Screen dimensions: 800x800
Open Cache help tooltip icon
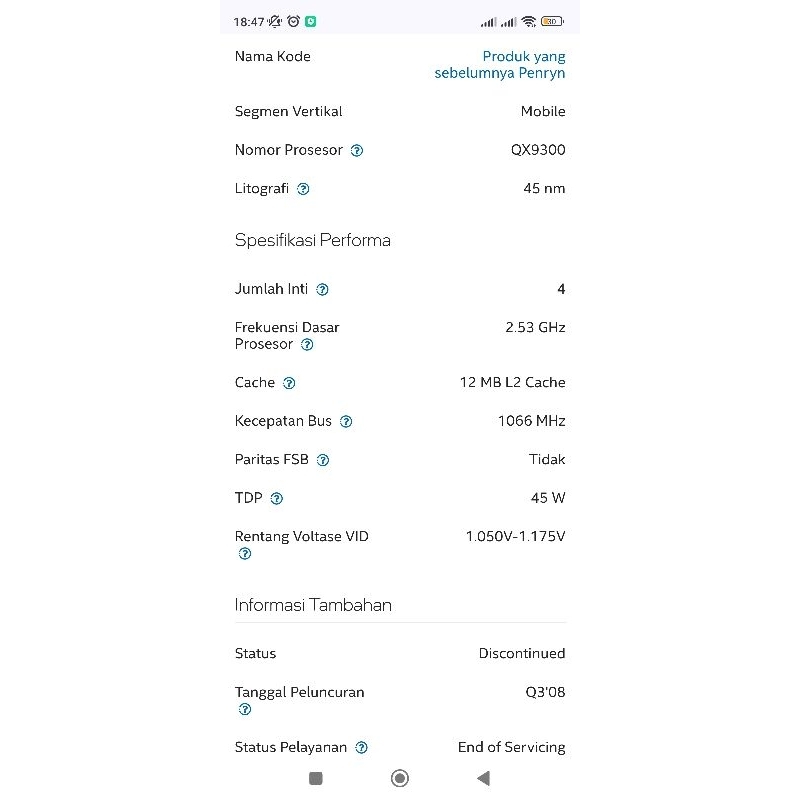click(289, 383)
